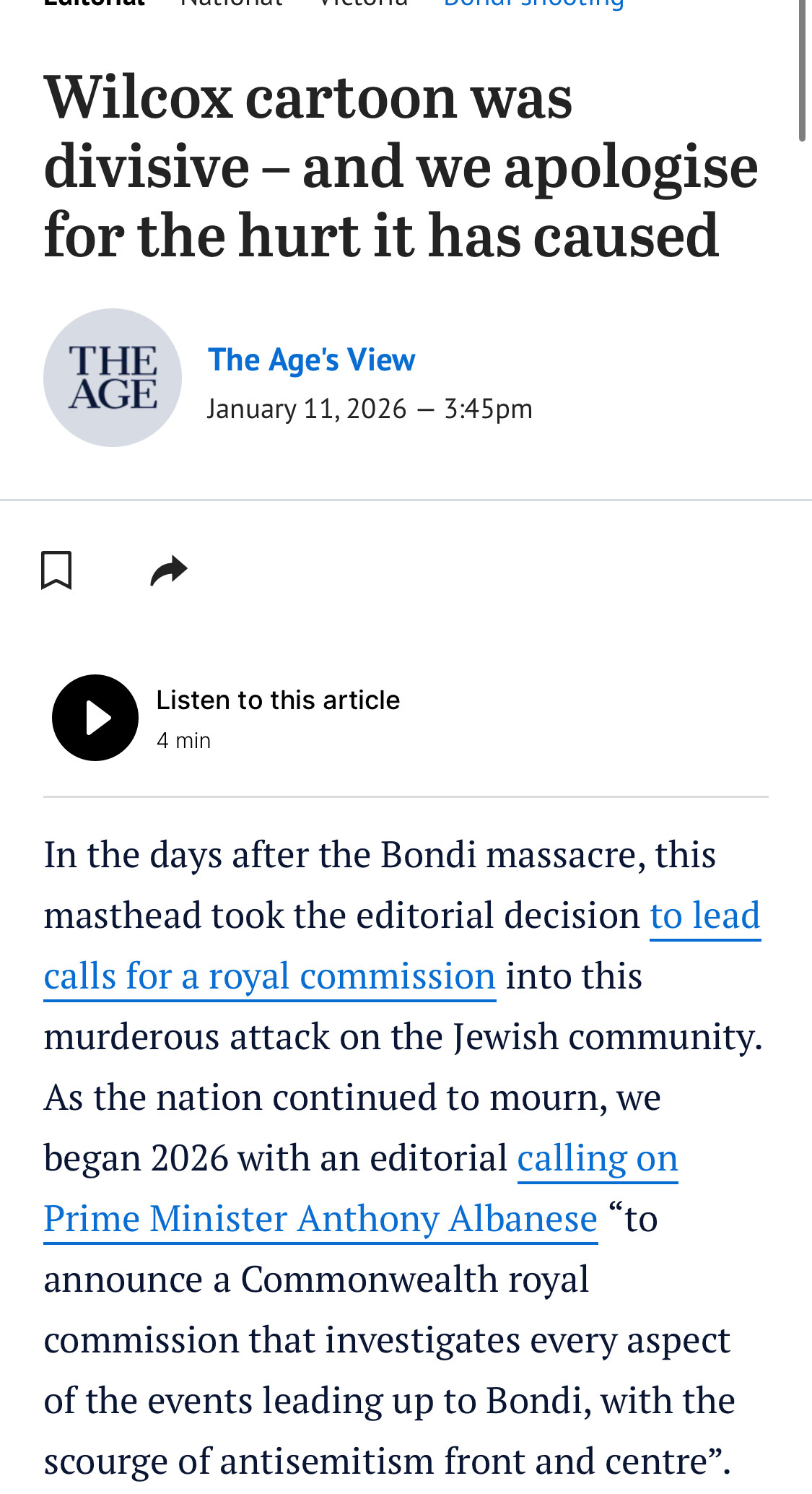Play the article audio
This screenshot has height=1494, width=812.
click(95, 718)
